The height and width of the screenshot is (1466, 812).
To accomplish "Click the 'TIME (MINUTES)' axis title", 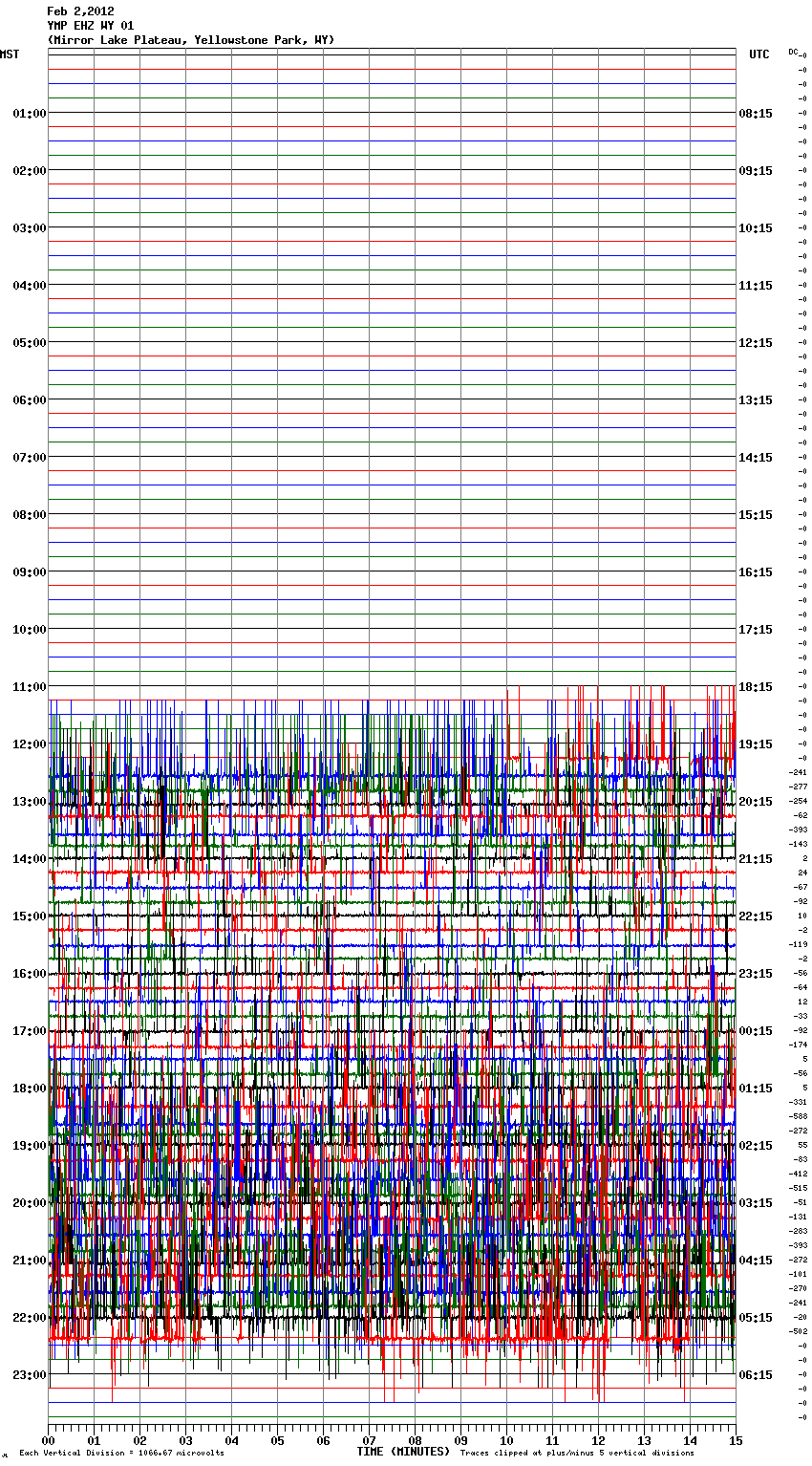I will [403, 1452].
